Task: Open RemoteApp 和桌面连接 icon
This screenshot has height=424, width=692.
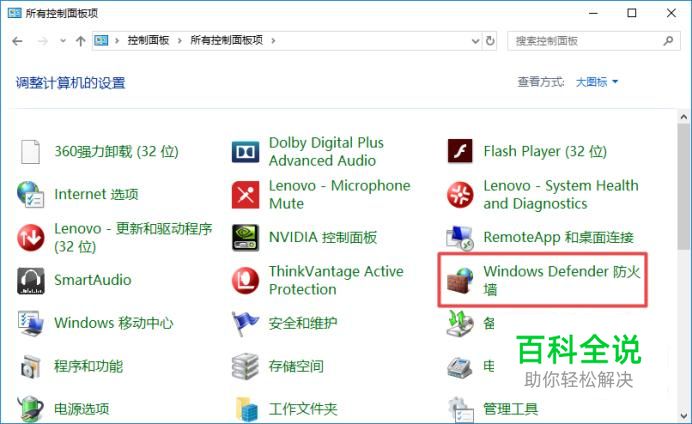Action: click(460, 237)
